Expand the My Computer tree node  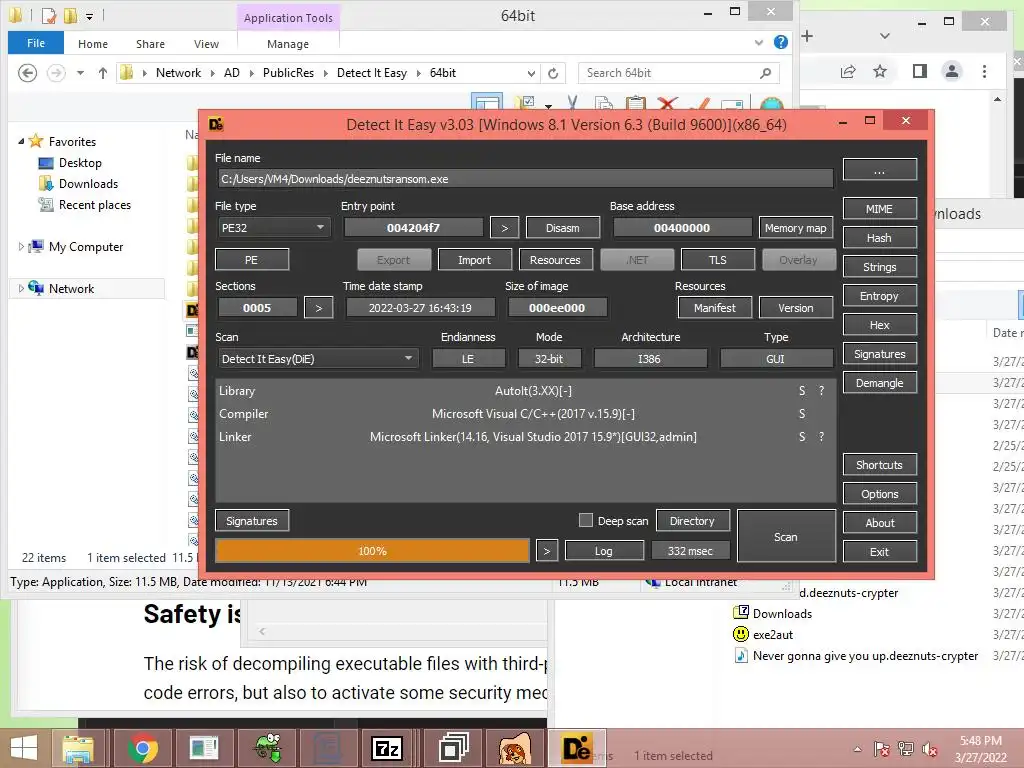click(x=21, y=247)
